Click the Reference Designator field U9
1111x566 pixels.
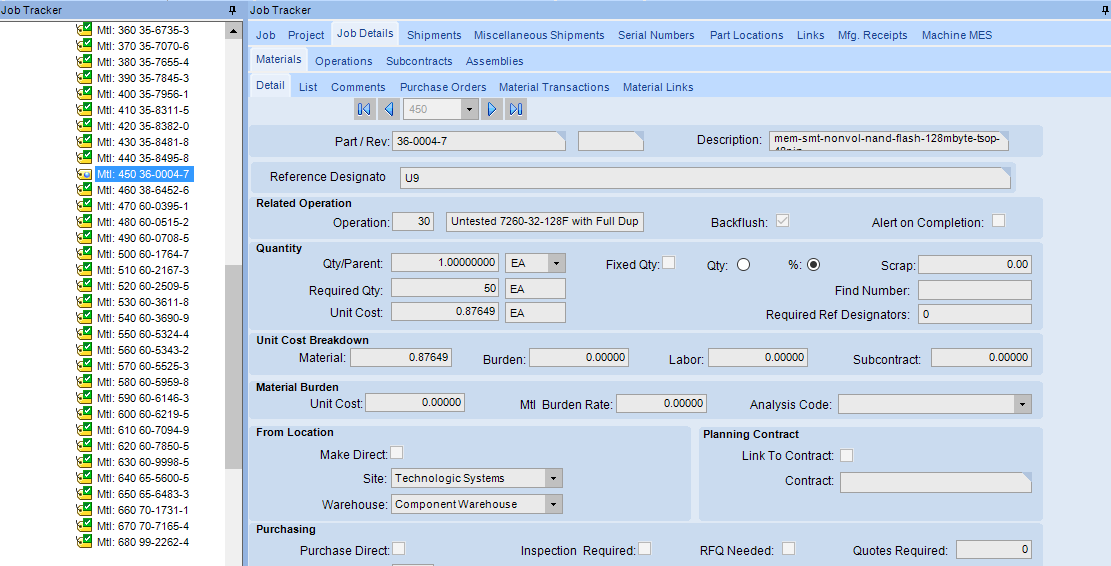[705, 178]
